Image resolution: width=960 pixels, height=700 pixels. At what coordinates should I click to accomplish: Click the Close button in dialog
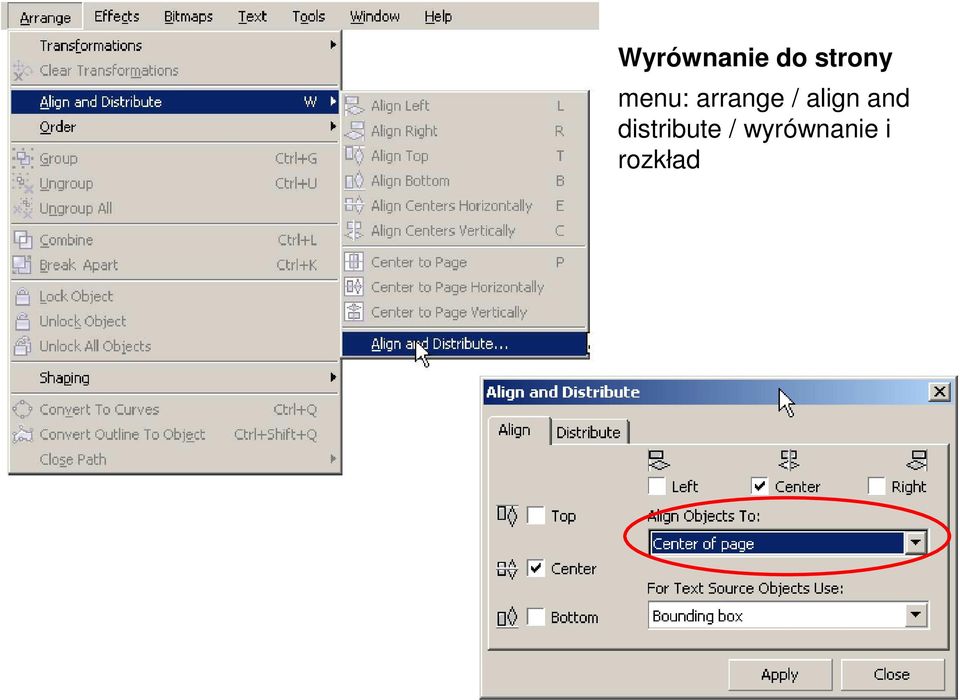(892, 674)
